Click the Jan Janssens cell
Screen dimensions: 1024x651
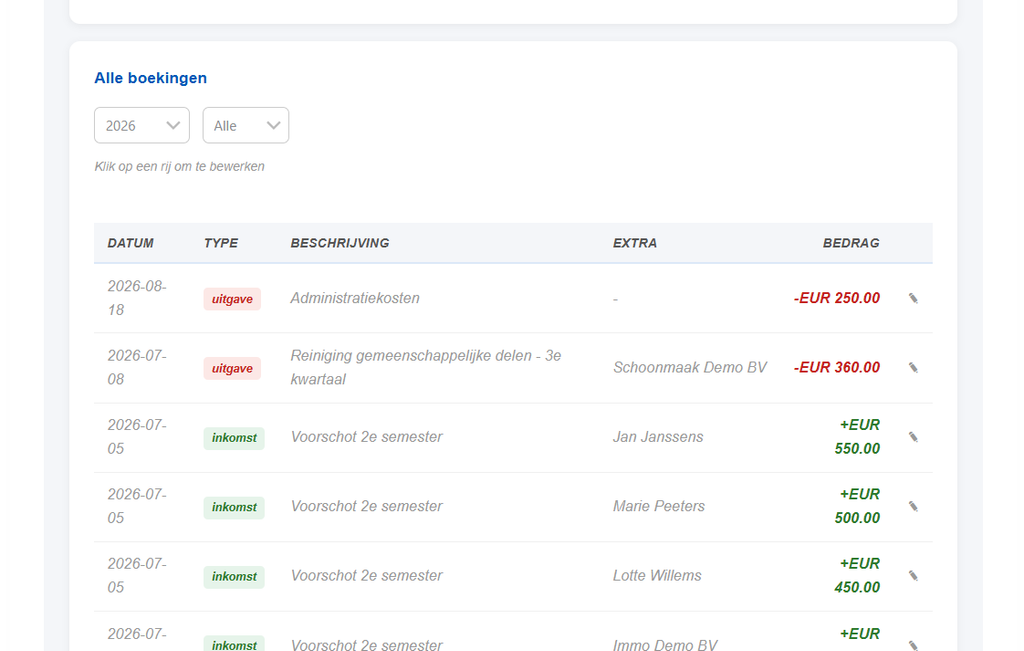658,437
